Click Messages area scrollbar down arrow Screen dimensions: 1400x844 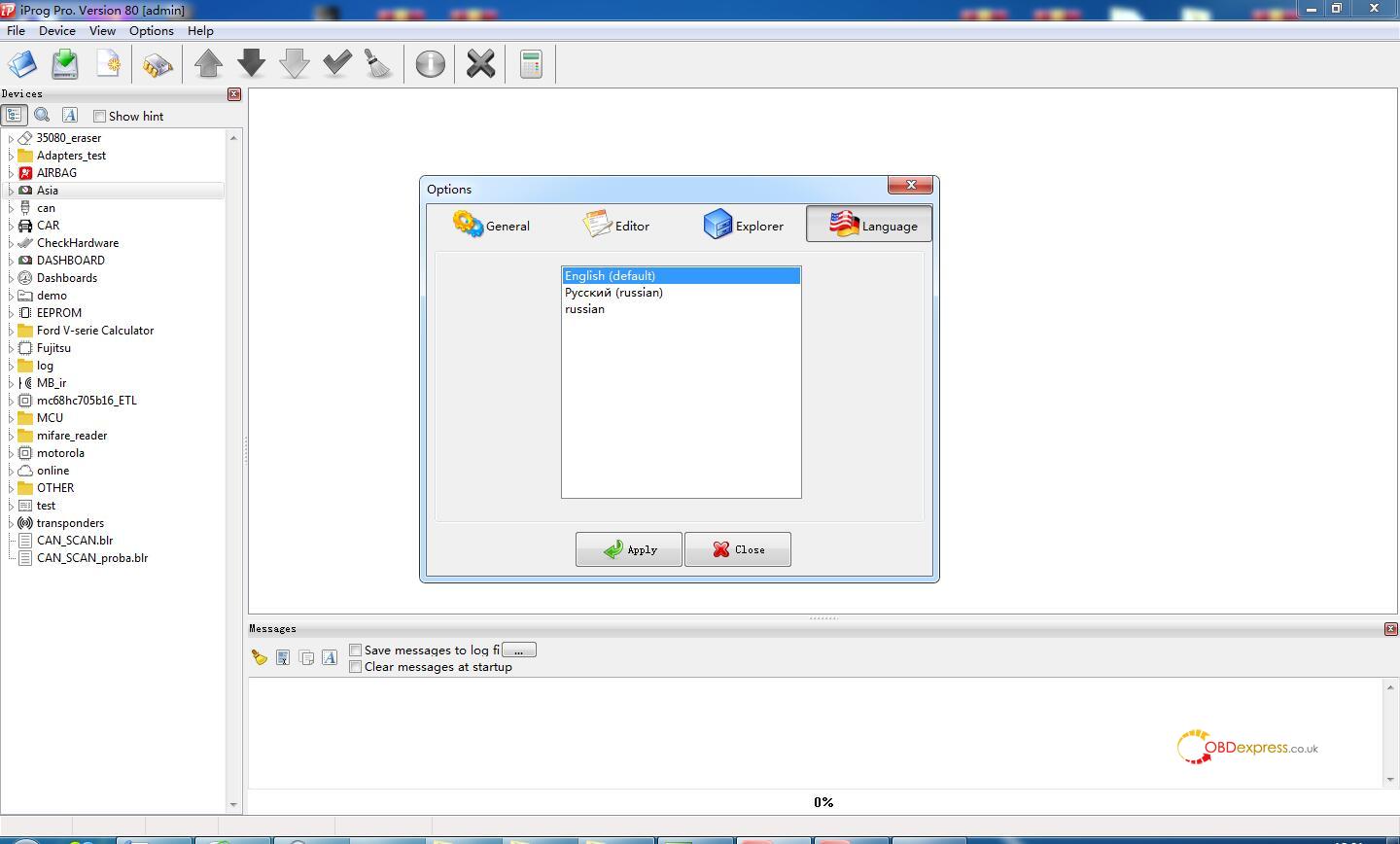pos(1390,779)
